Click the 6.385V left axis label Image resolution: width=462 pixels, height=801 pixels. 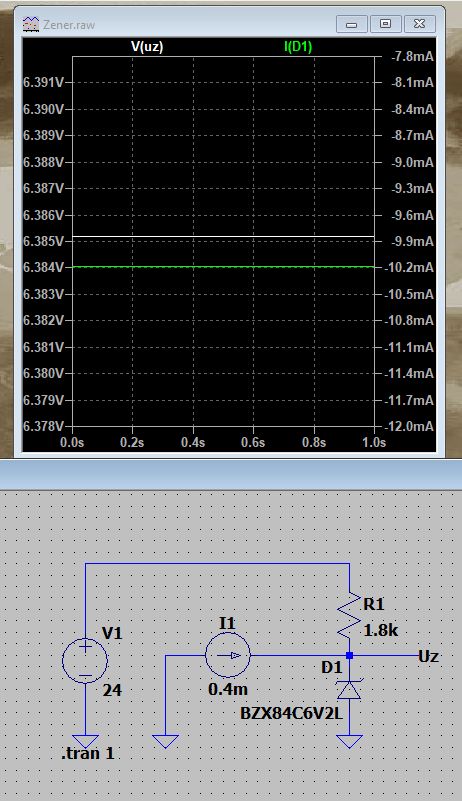[43, 241]
